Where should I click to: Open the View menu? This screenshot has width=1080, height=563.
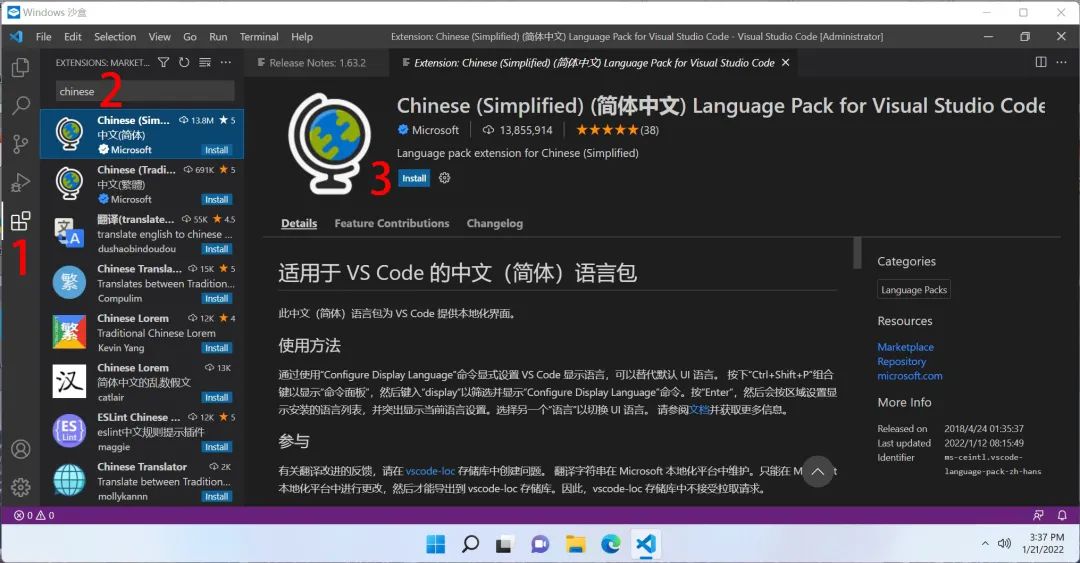(x=159, y=37)
